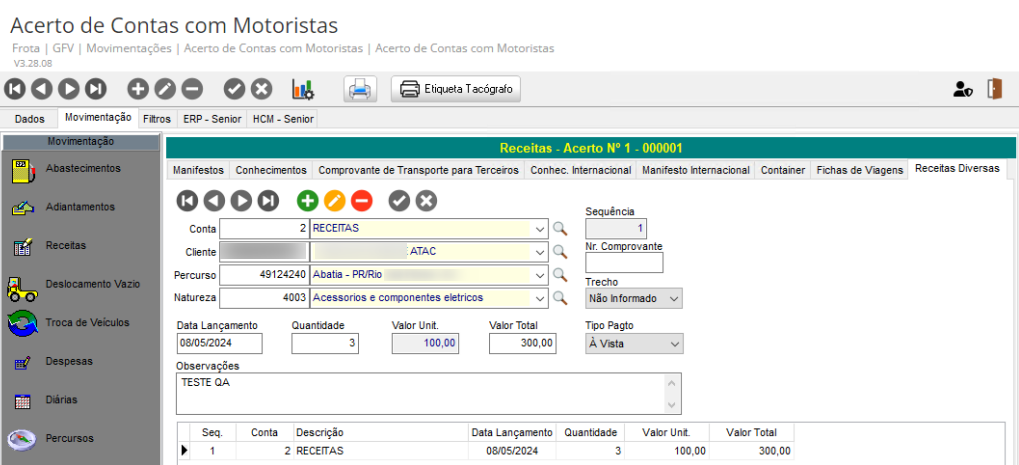Image resolution: width=1019 pixels, height=465 pixels.
Task: Add new receita with green plus
Action: pyautogui.click(x=308, y=201)
